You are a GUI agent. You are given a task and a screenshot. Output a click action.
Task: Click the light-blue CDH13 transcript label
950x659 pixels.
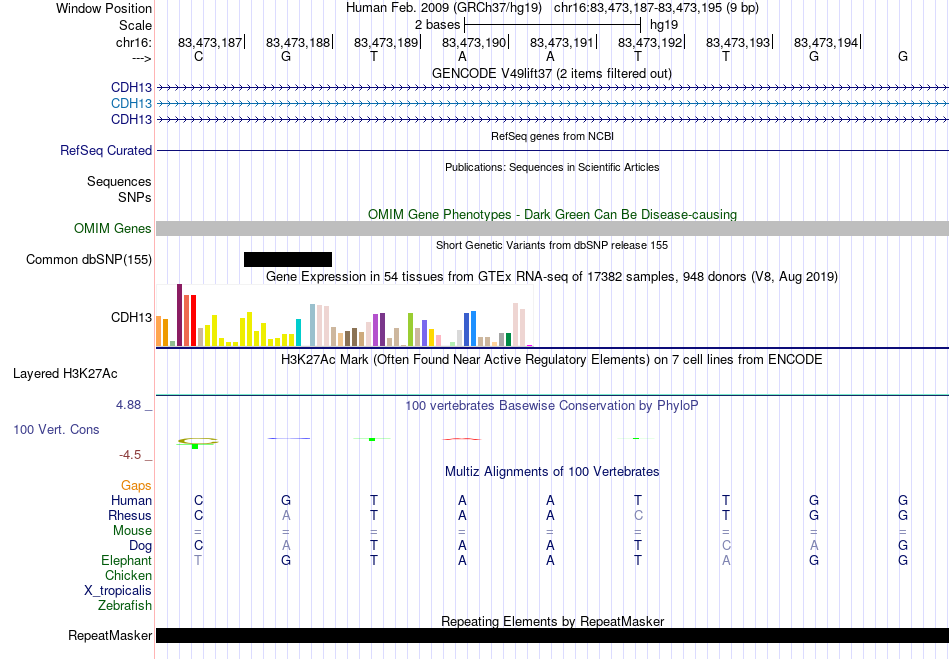pos(131,103)
